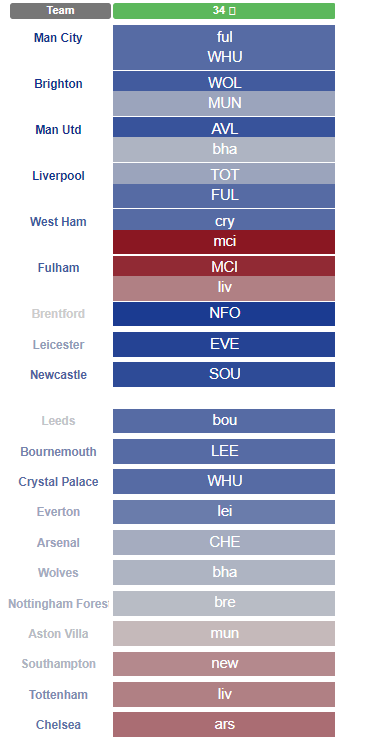Click Brighton's MUN fixture cell
This screenshot has height=744, width=370.
(x=224, y=103)
